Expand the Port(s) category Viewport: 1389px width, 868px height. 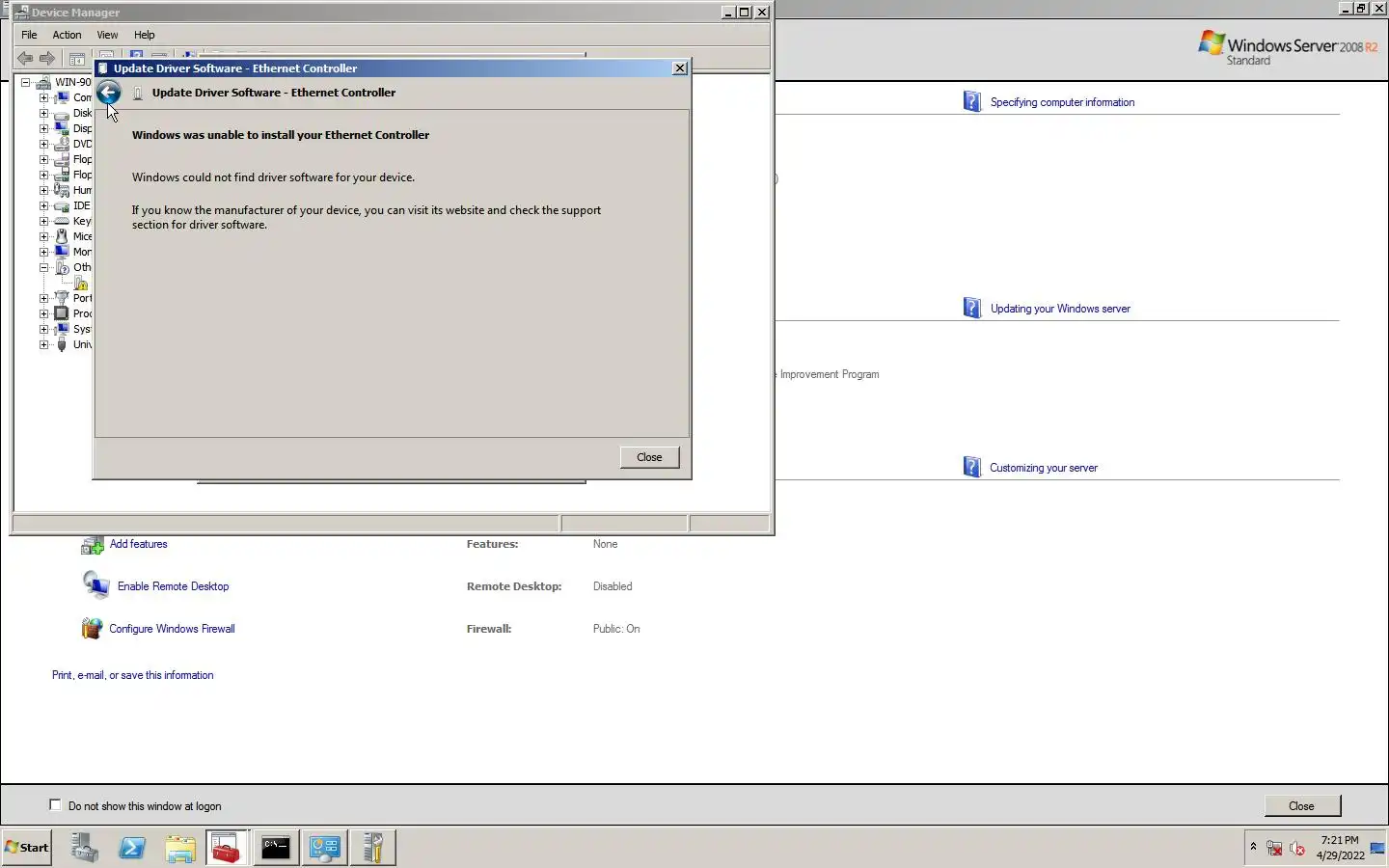click(43, 298)
